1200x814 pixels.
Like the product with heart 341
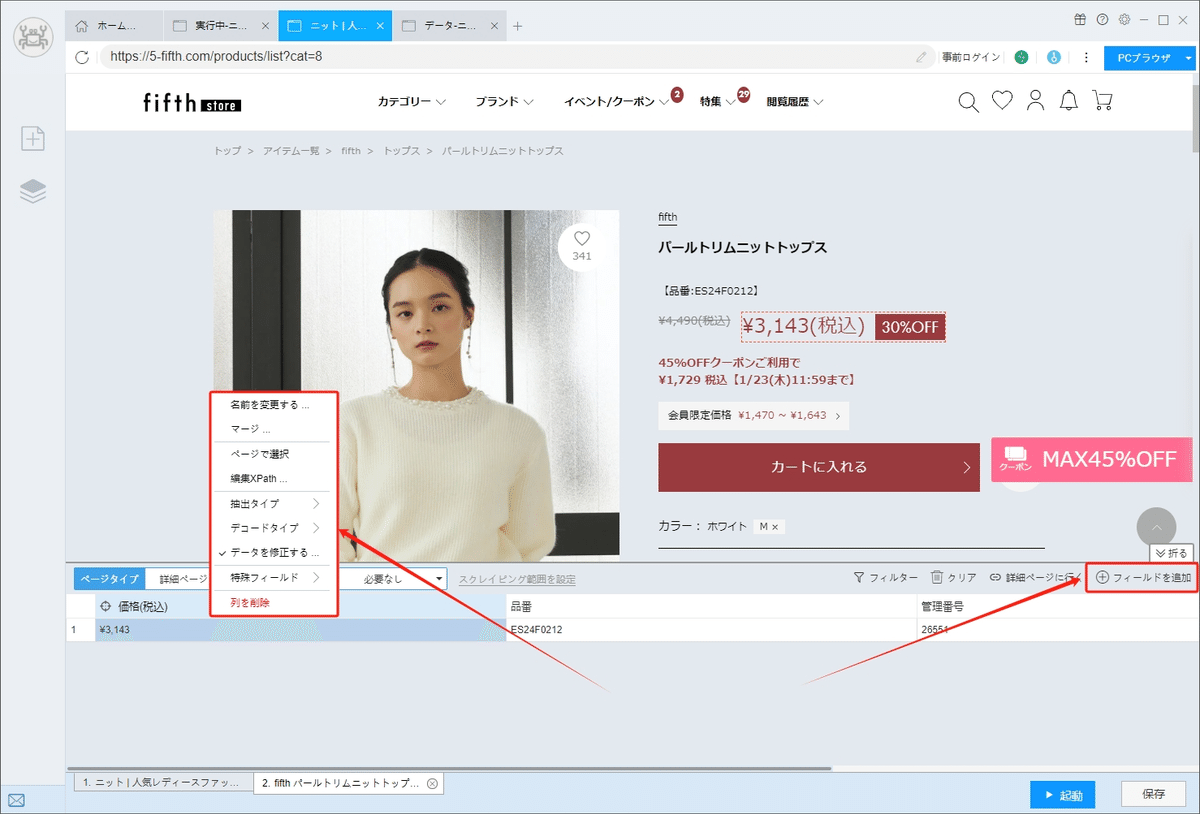point(582,246)
